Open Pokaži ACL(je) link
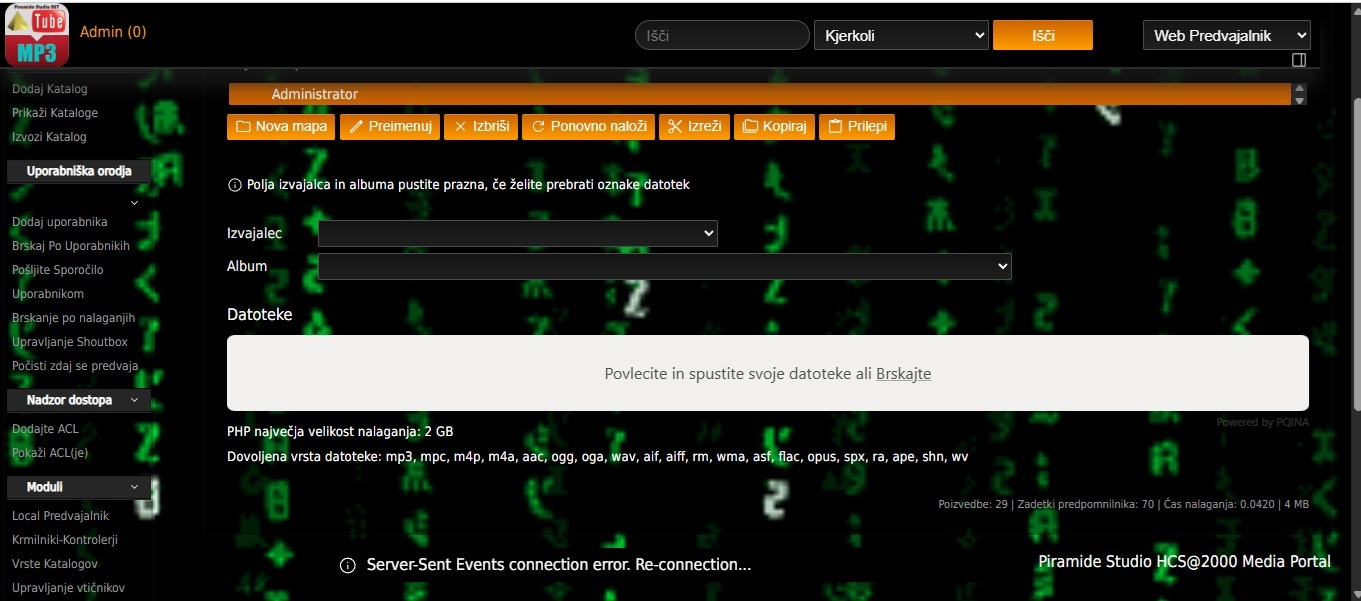The width and height of the screenshot is (1361, 601). (x=50, y=453)
